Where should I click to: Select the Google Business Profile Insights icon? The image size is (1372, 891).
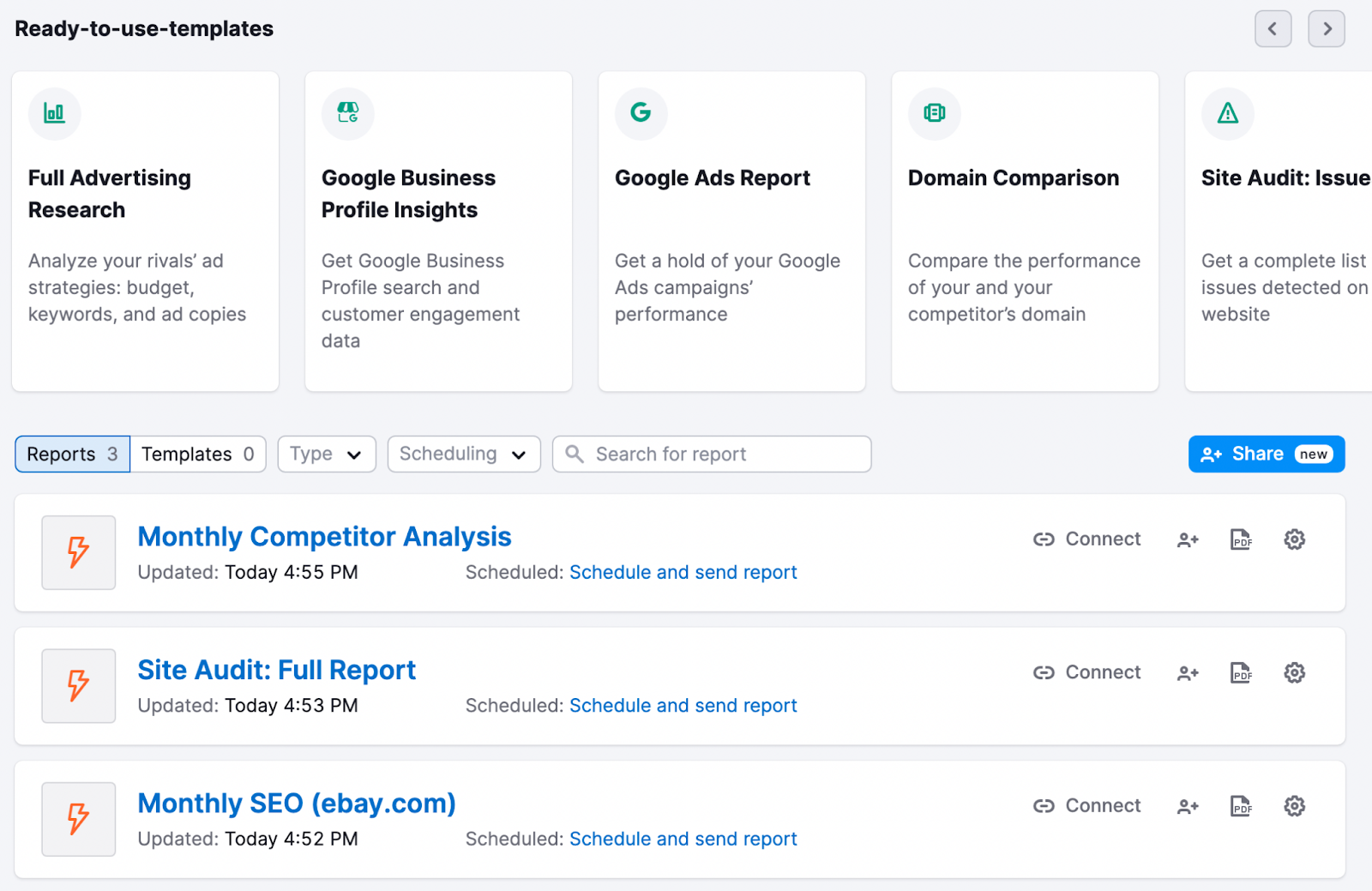pyautogui.click(x=347, y=113)
